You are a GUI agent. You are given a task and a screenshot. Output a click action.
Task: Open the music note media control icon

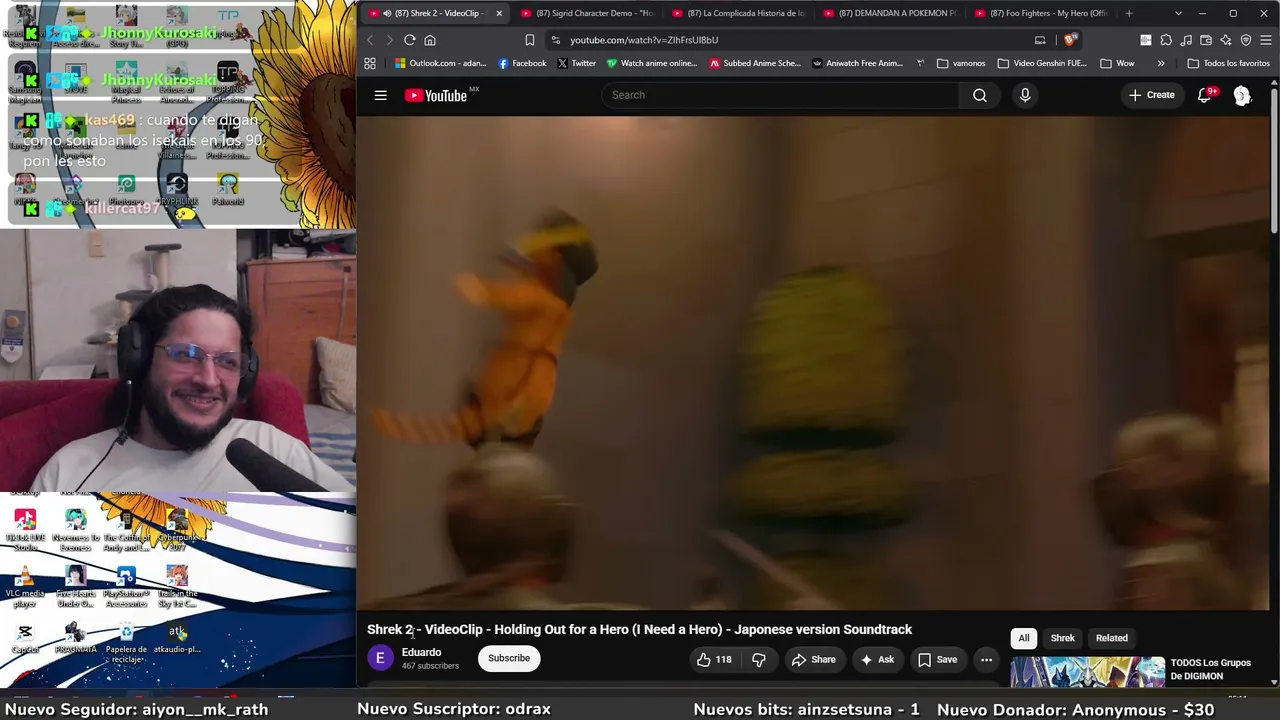tap(1186, 40)
